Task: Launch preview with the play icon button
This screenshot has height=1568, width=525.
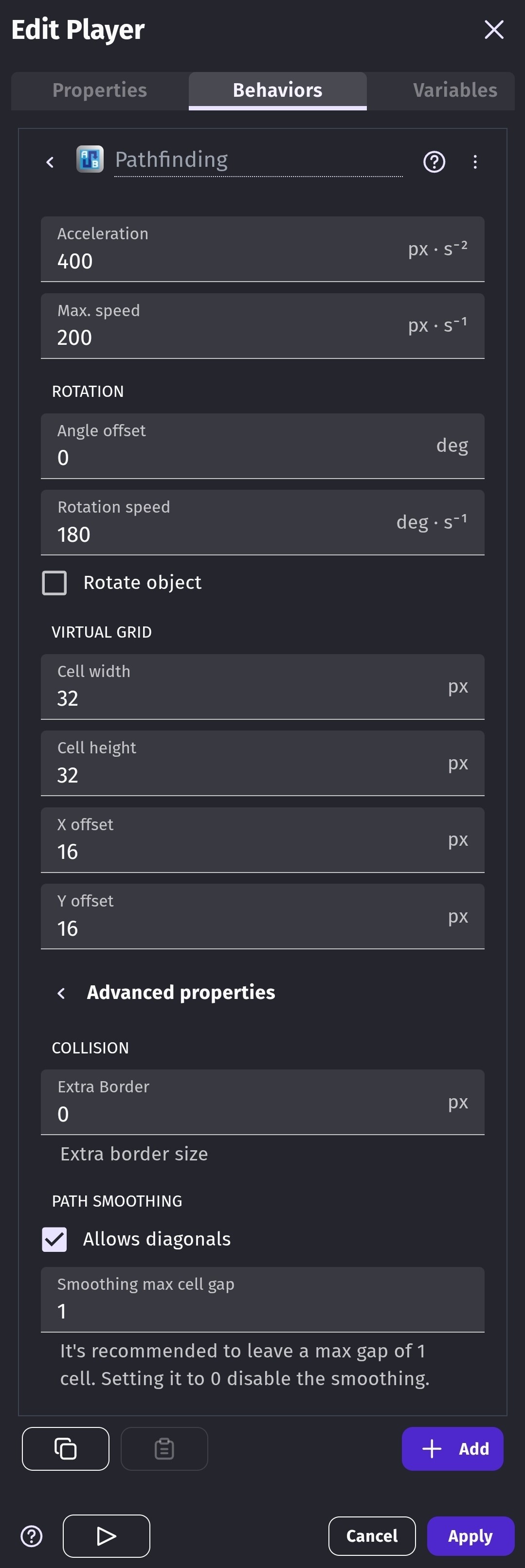Action: (107, 1535)
